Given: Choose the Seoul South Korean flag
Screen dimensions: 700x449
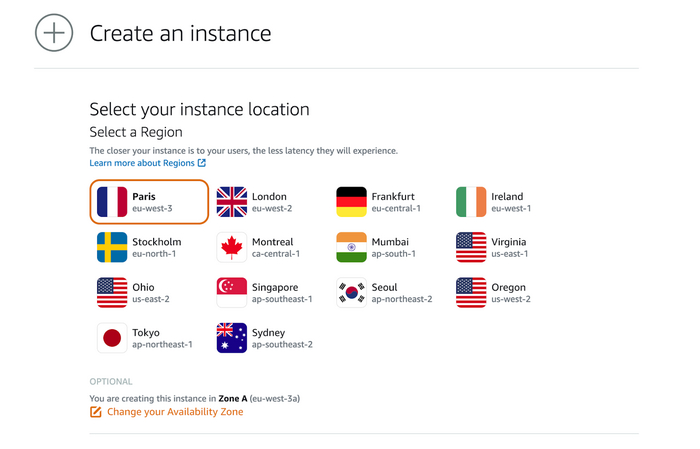Looking at the screenshot, I should coord(352,292).
